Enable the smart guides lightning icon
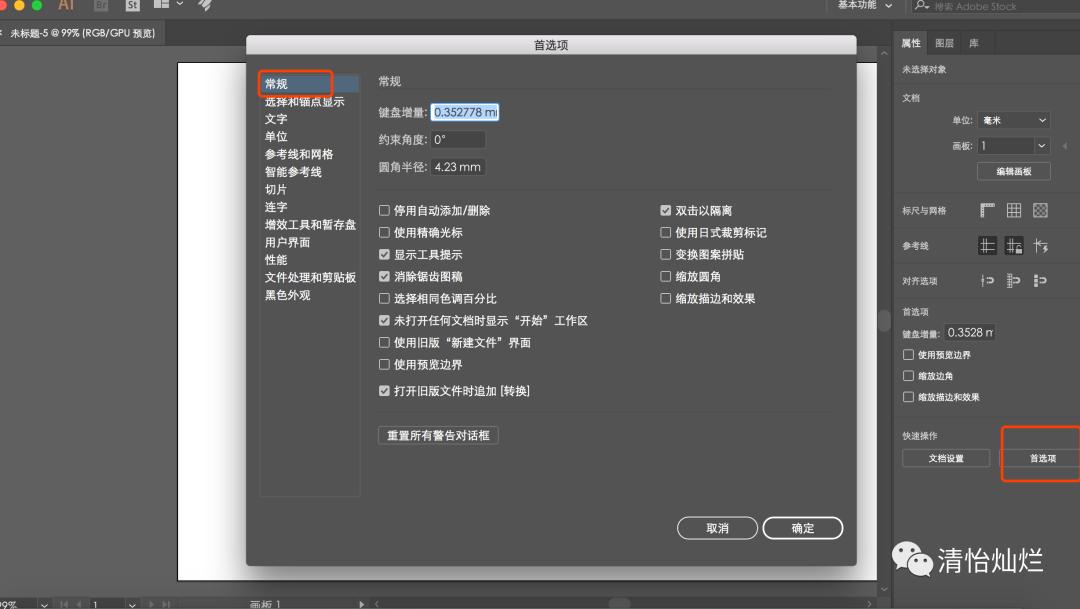Image resolution: width=1080 pixels, height=609 pixels. click(x=1042, y=246)
